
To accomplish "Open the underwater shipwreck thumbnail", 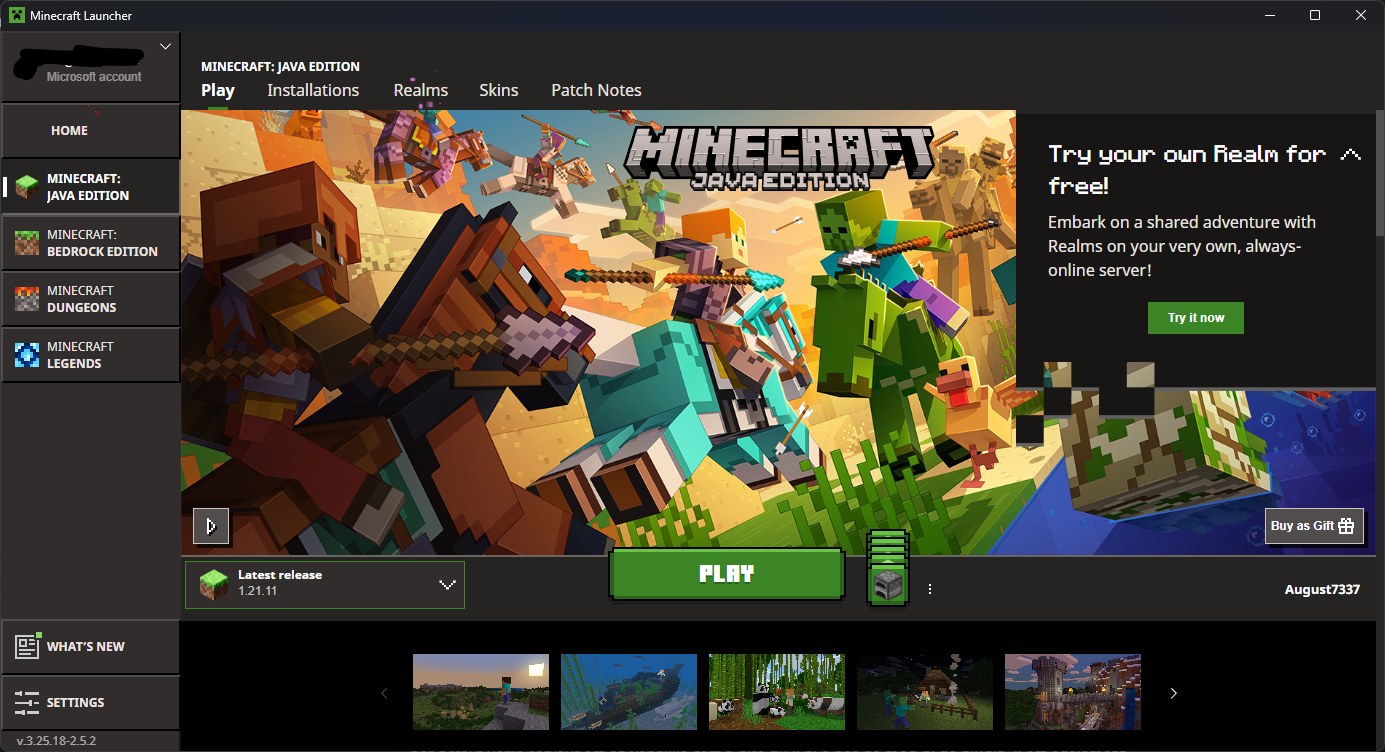I will click(629, 692).
